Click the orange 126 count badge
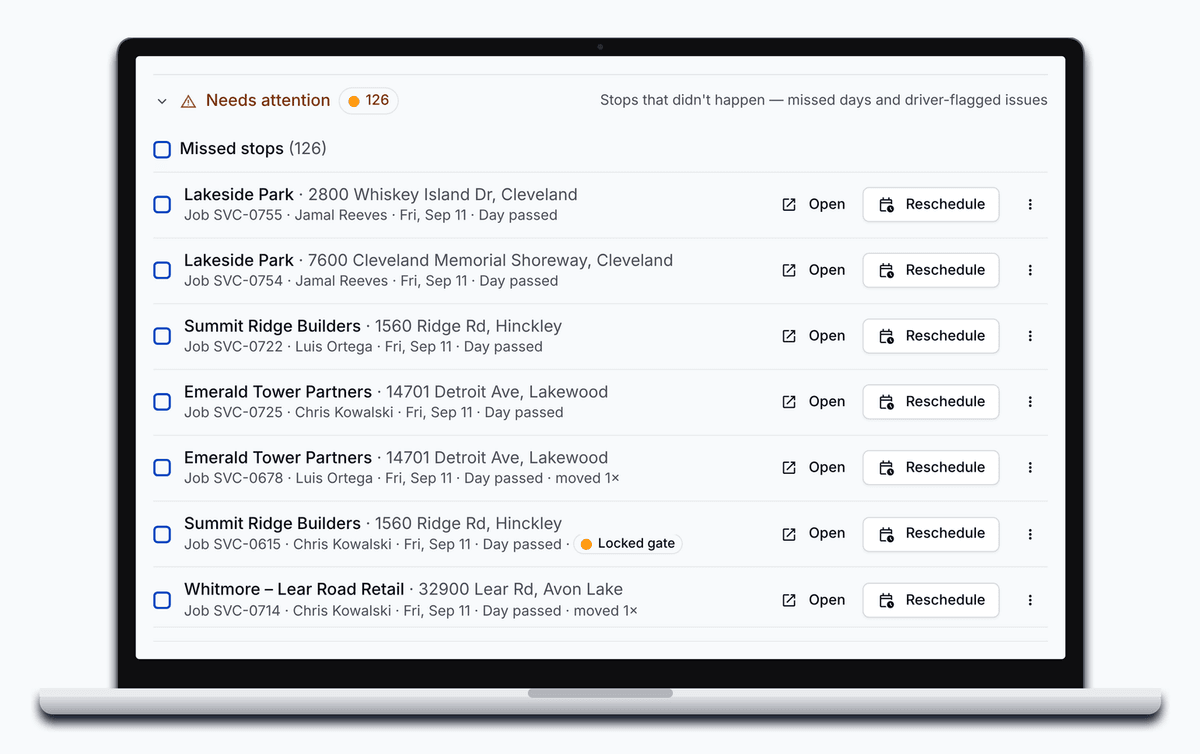Screen dimensions: 1200x754 pos(369,100)
